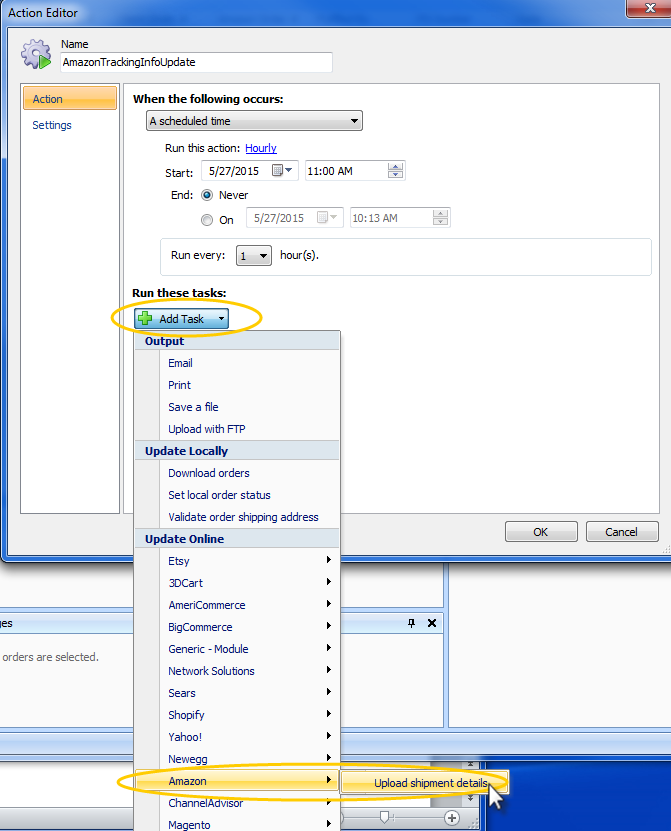The height and width of the screenshot is (831, 671).
Task: Expand the Generic - Module submenu
Action: point(237,649)
